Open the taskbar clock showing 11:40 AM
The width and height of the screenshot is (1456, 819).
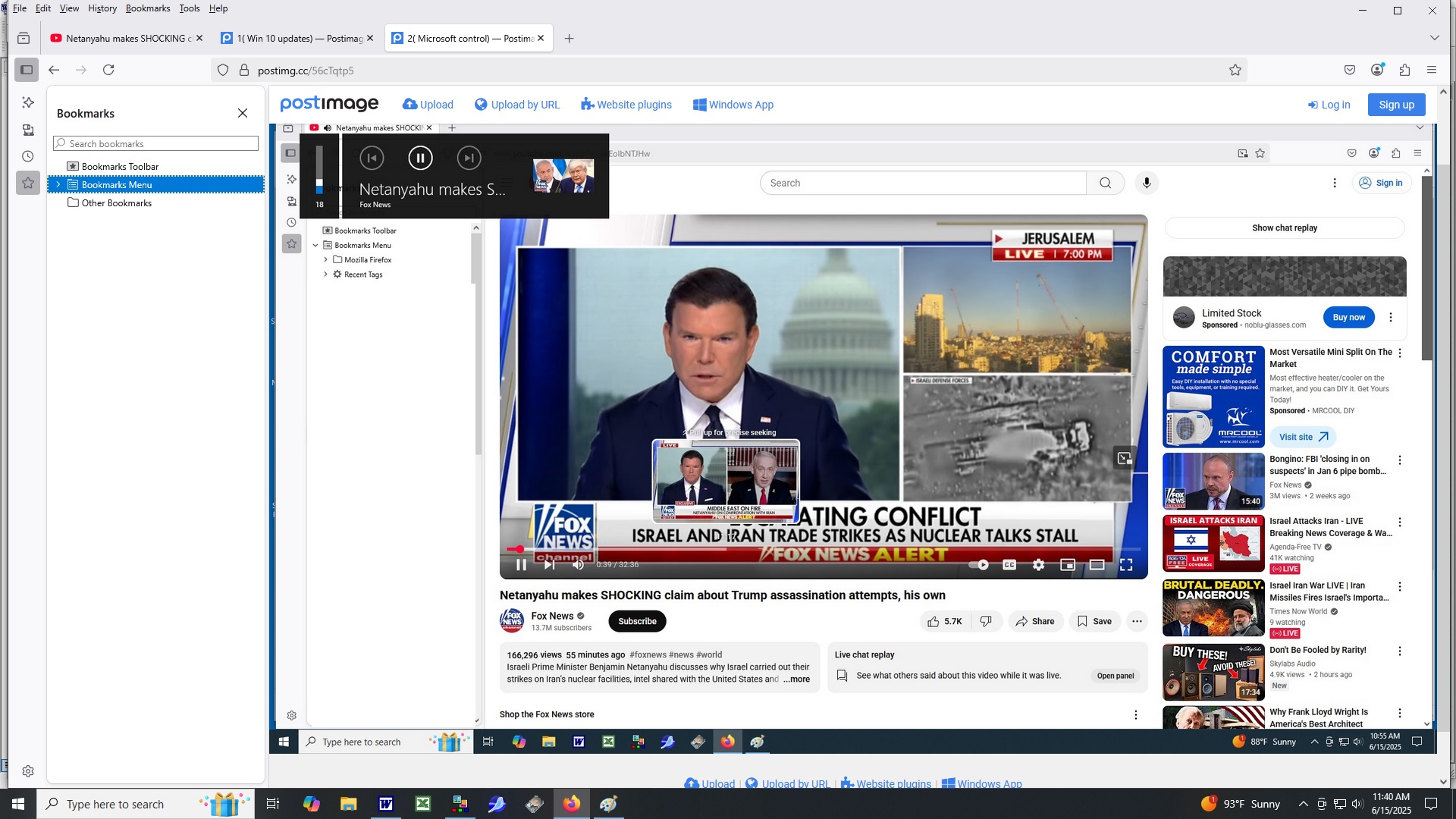coord(1391,804)
